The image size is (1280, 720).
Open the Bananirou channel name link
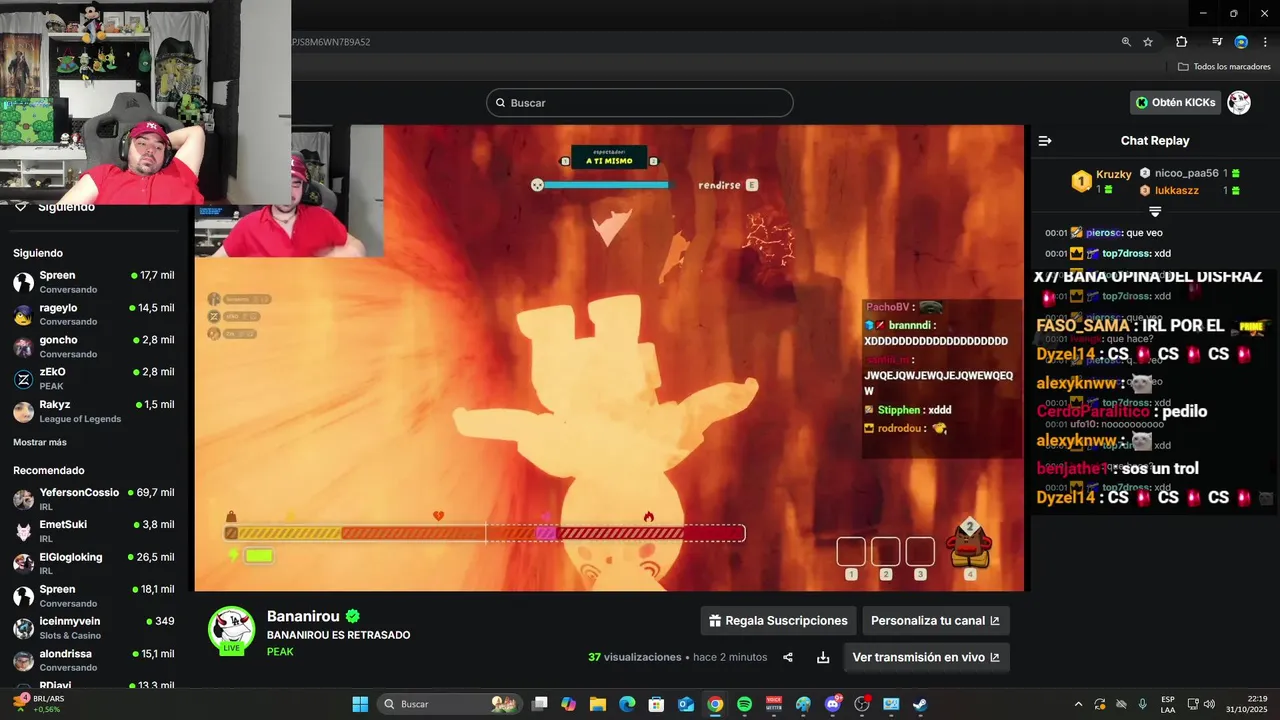pyautogui.click(x=304, y=616)
